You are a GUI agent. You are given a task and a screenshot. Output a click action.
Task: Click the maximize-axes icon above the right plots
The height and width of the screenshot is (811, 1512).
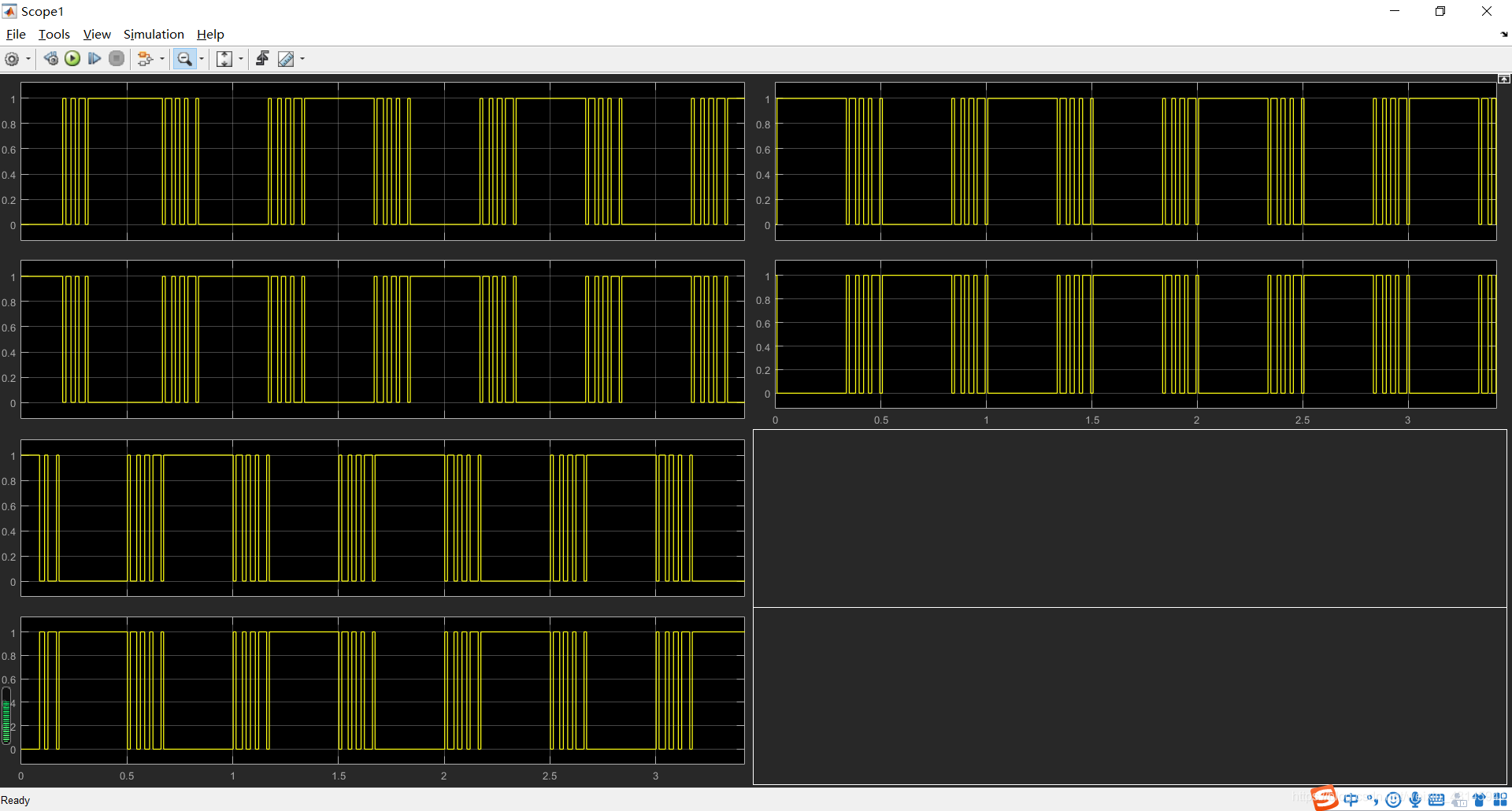(1504, 79)
